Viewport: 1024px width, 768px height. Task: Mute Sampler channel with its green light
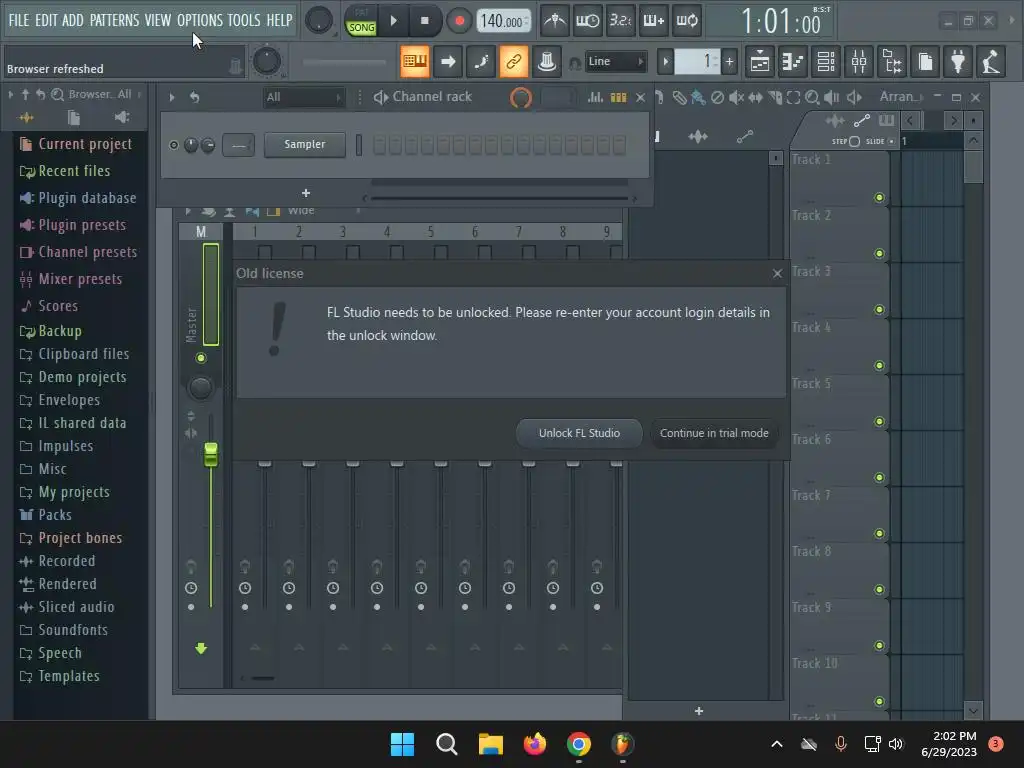(x=173, y=145)
